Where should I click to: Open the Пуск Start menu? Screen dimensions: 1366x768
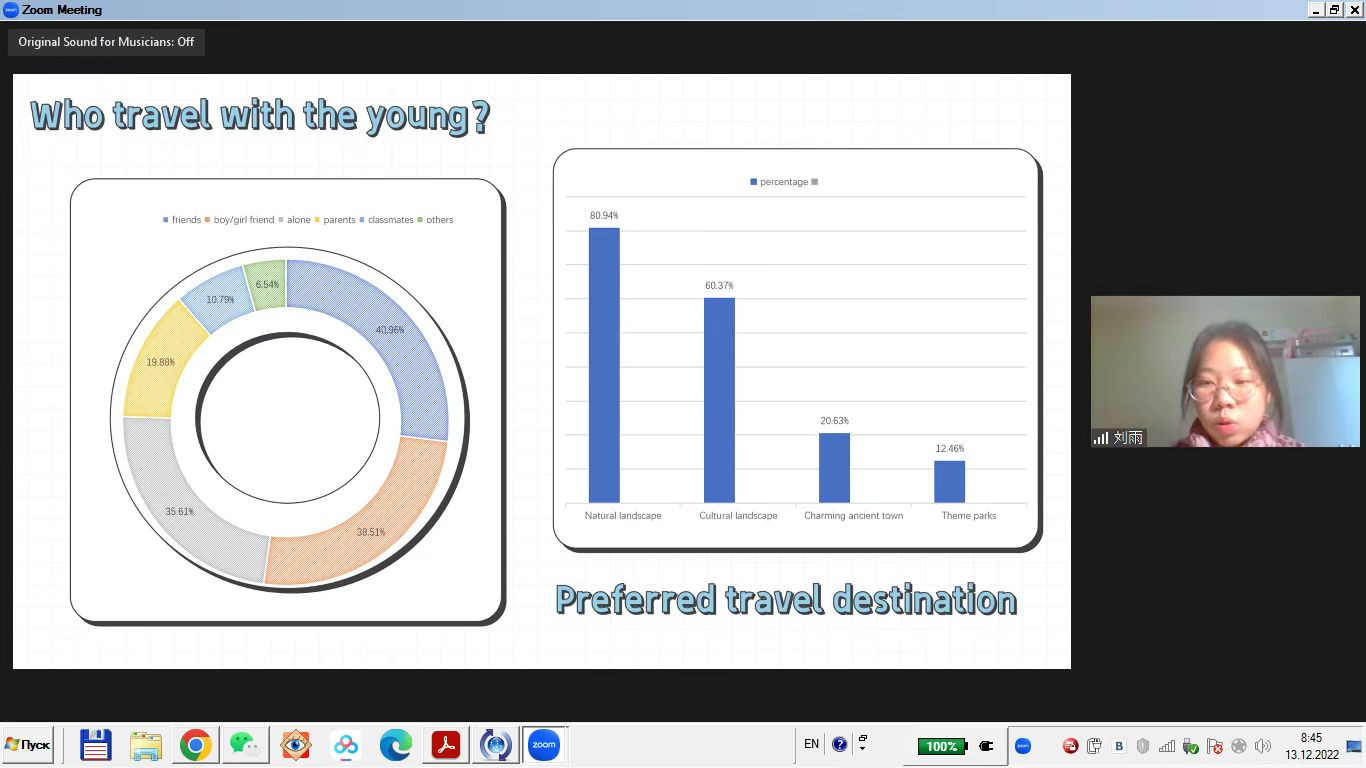pos(27,745)
